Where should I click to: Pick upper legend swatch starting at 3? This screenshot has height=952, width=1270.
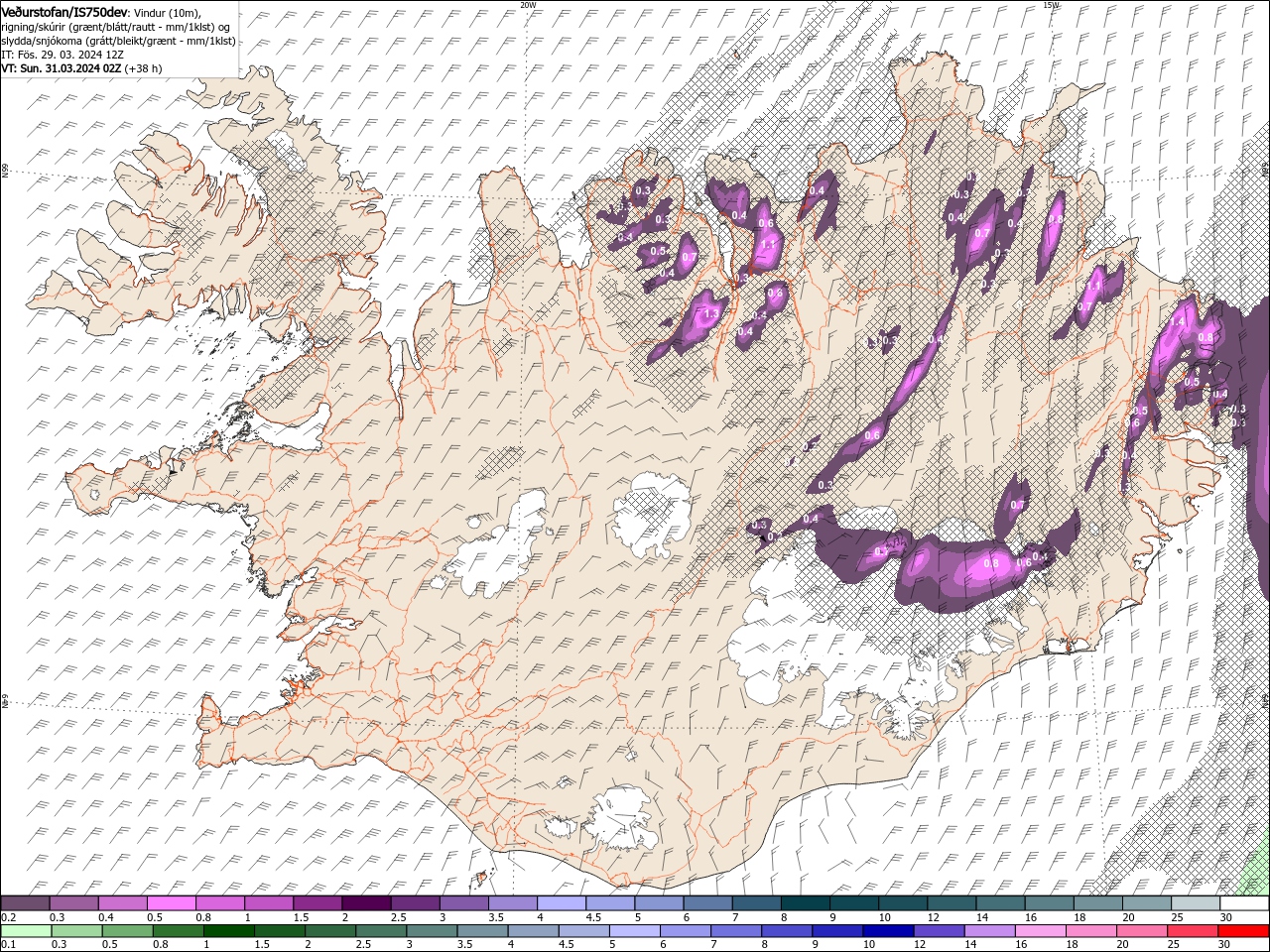coord(463,903)
